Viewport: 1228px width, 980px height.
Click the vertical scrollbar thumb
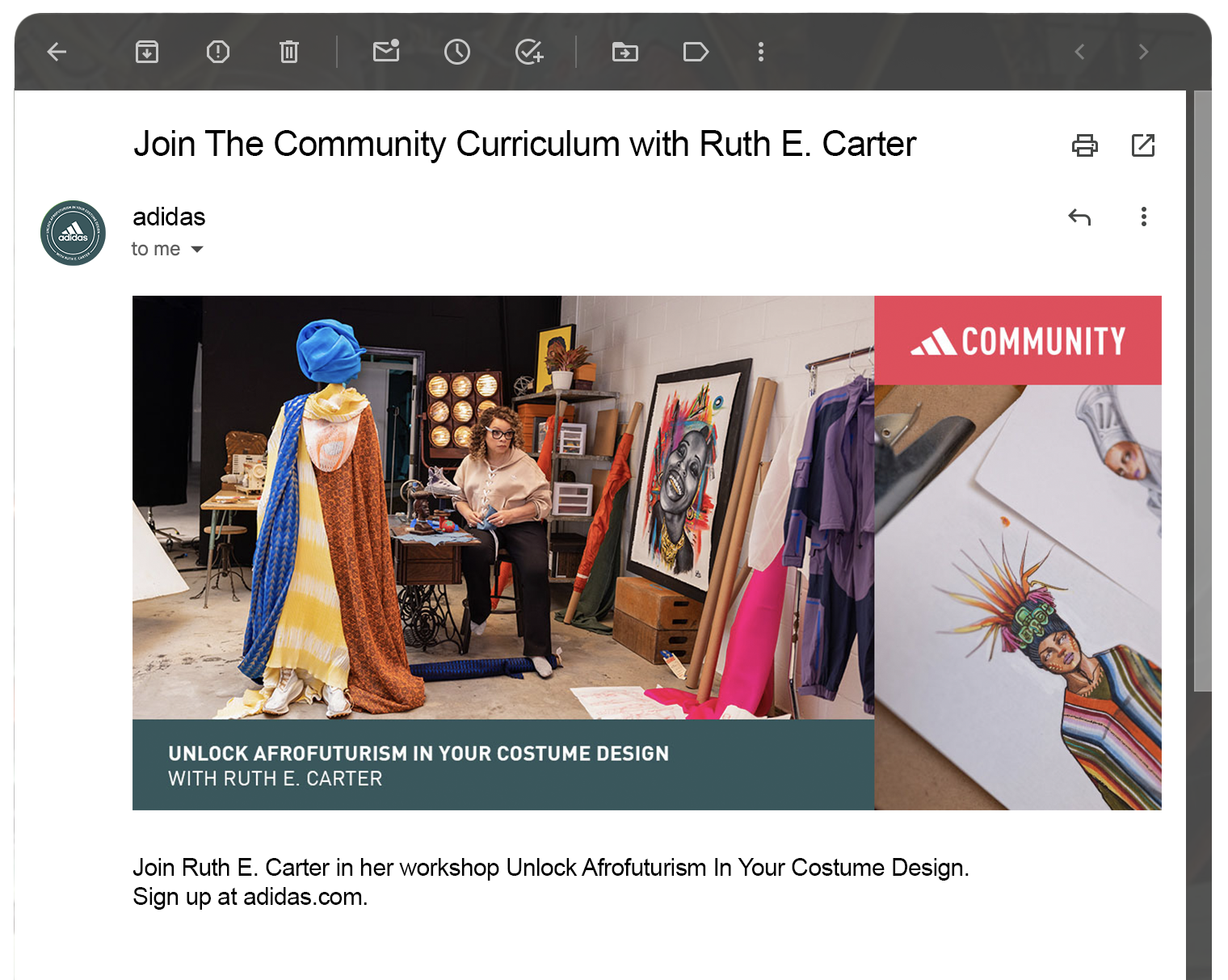(x=1203, y=391)
